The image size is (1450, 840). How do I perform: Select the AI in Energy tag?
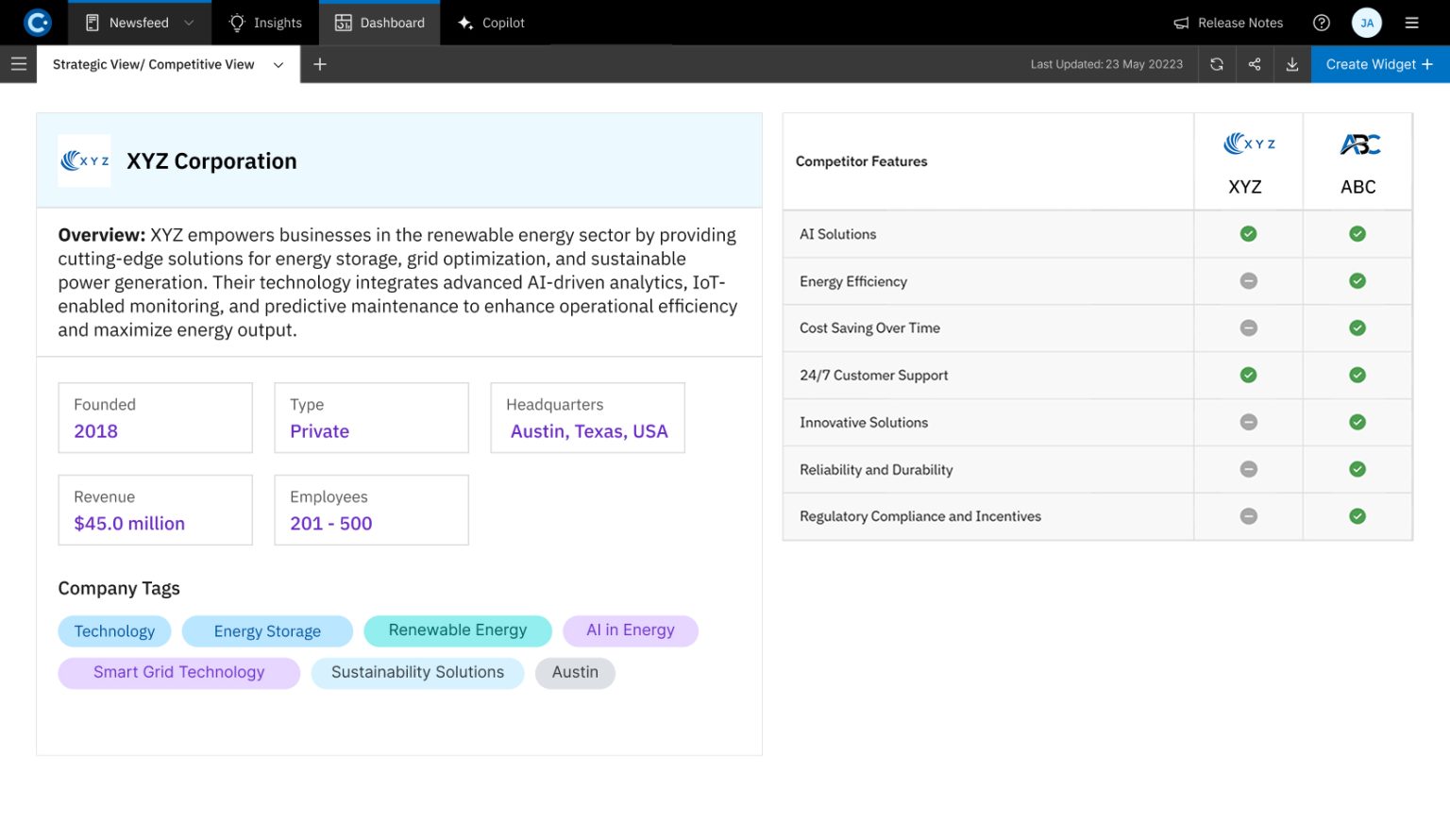click(x=631, y=630)
